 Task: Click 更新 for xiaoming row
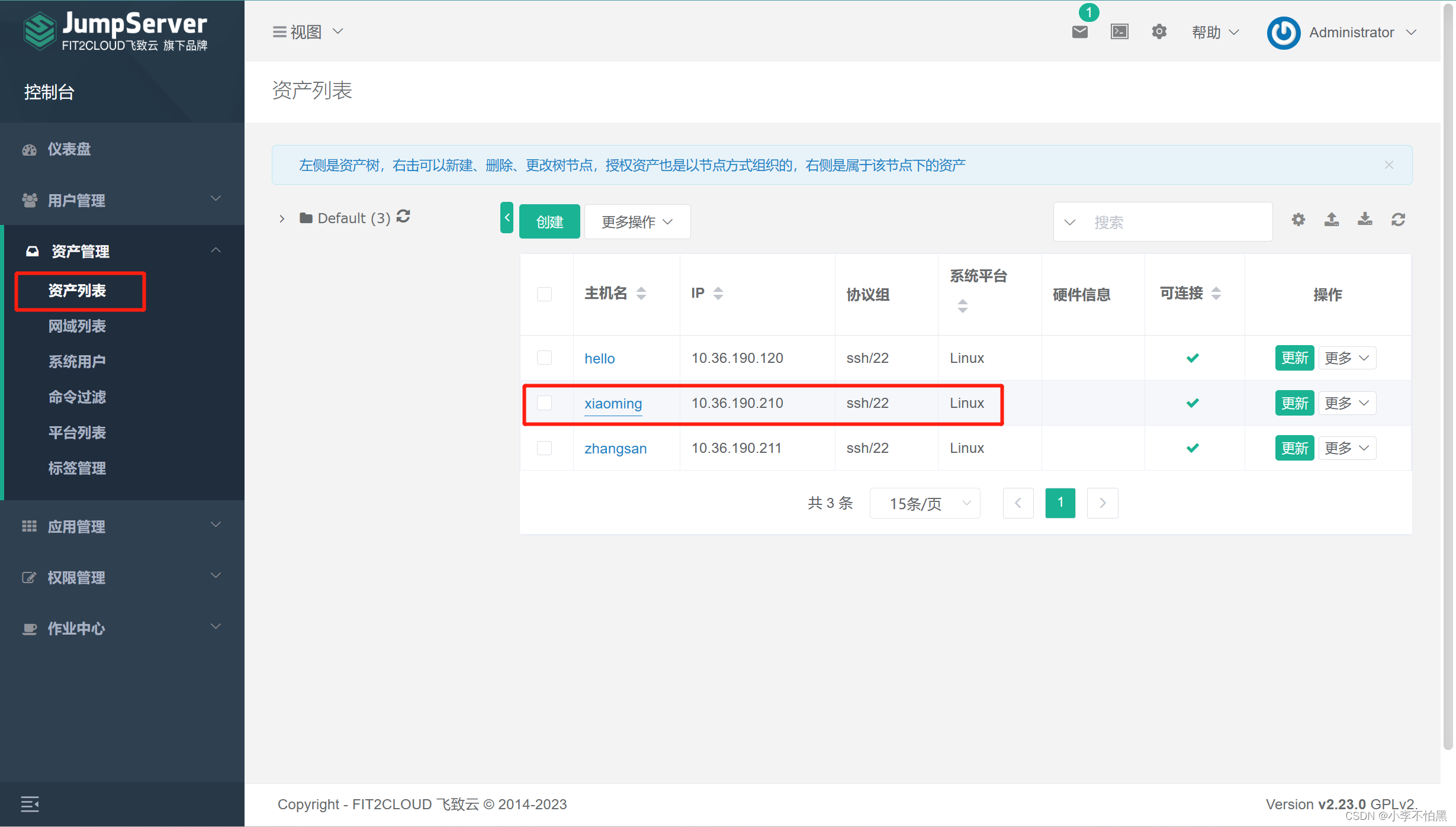pyautogui.click(x=1294, y=403)
